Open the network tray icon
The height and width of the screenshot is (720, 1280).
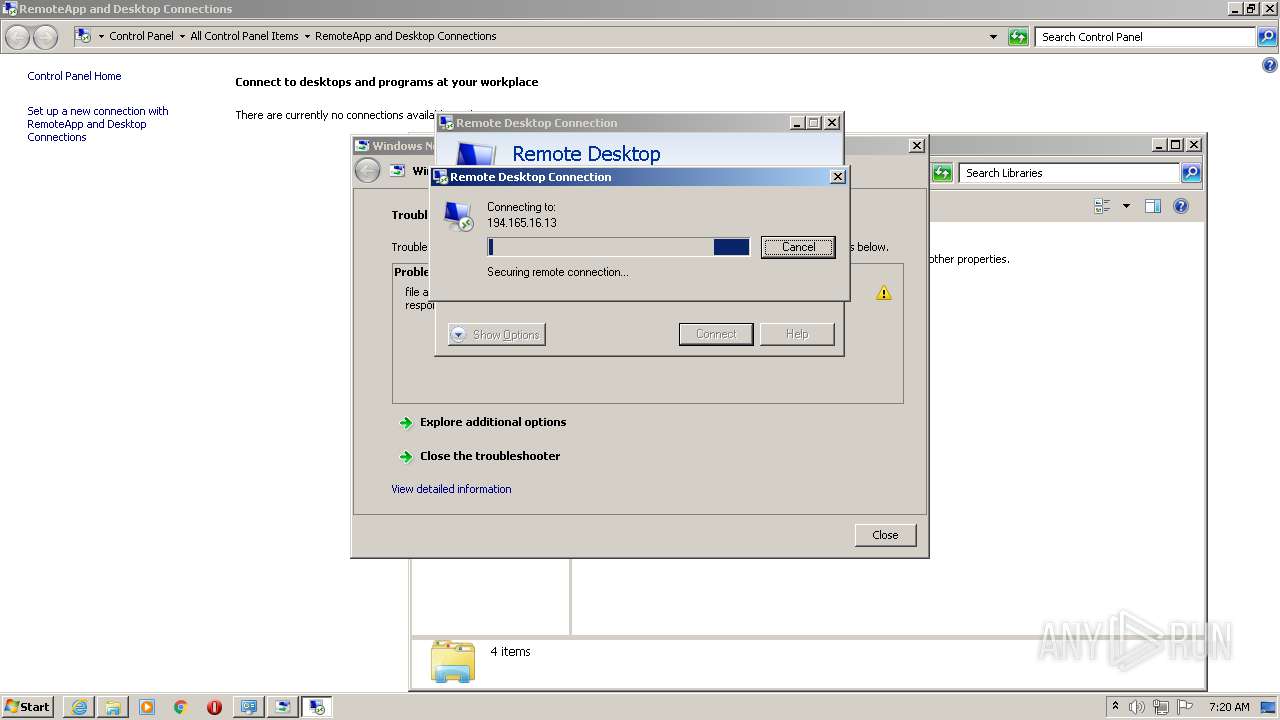[1161, 707]
